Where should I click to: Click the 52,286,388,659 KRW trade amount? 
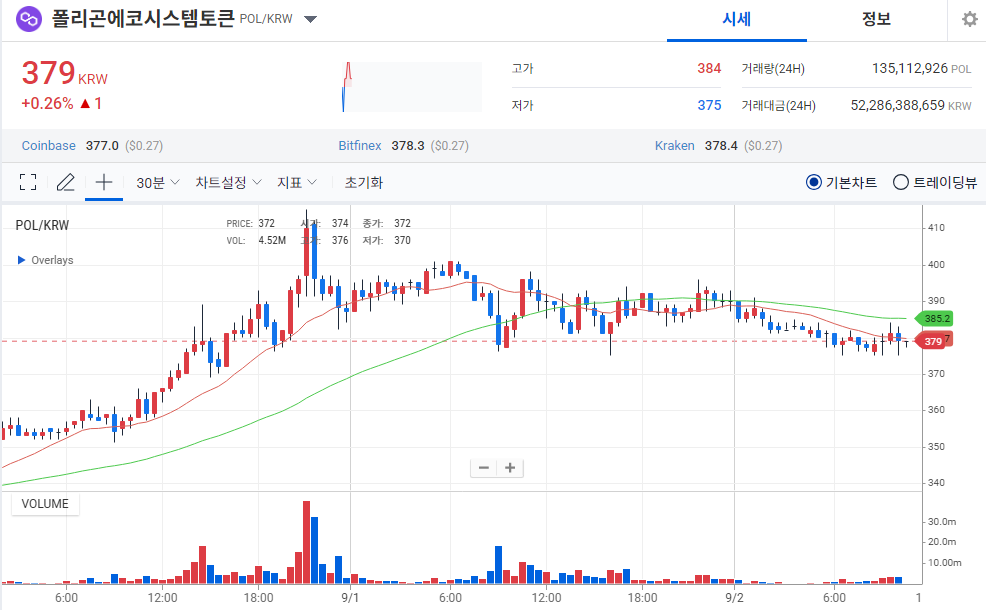(x=911, y=105)
